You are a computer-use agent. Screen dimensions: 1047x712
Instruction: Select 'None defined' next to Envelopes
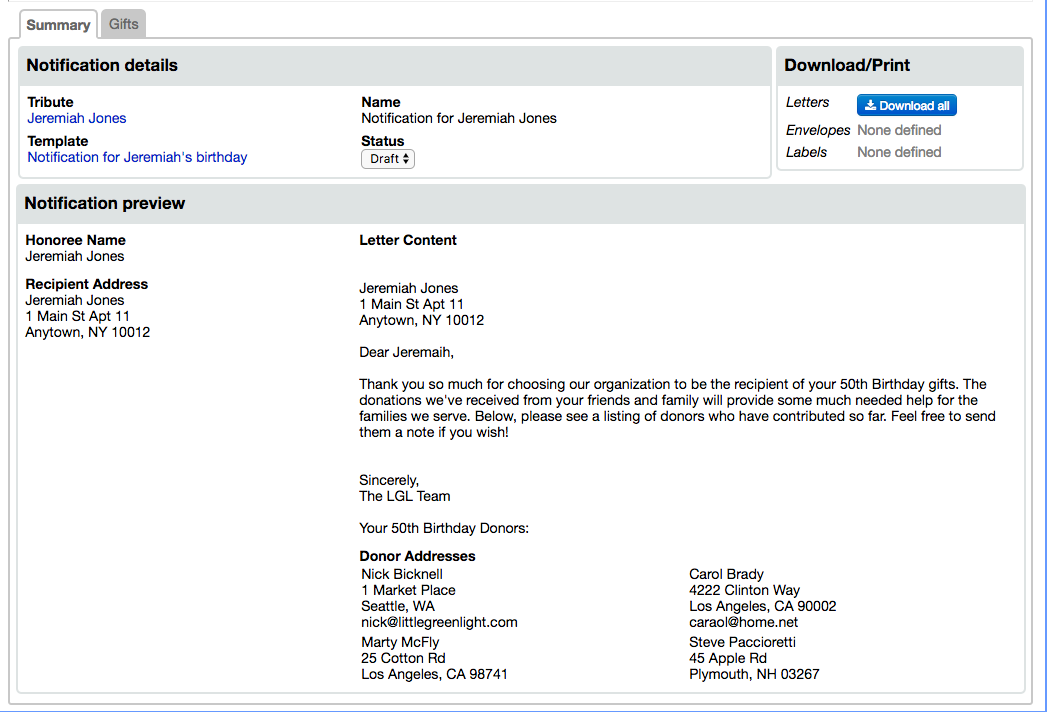click(x=899, y=130)
